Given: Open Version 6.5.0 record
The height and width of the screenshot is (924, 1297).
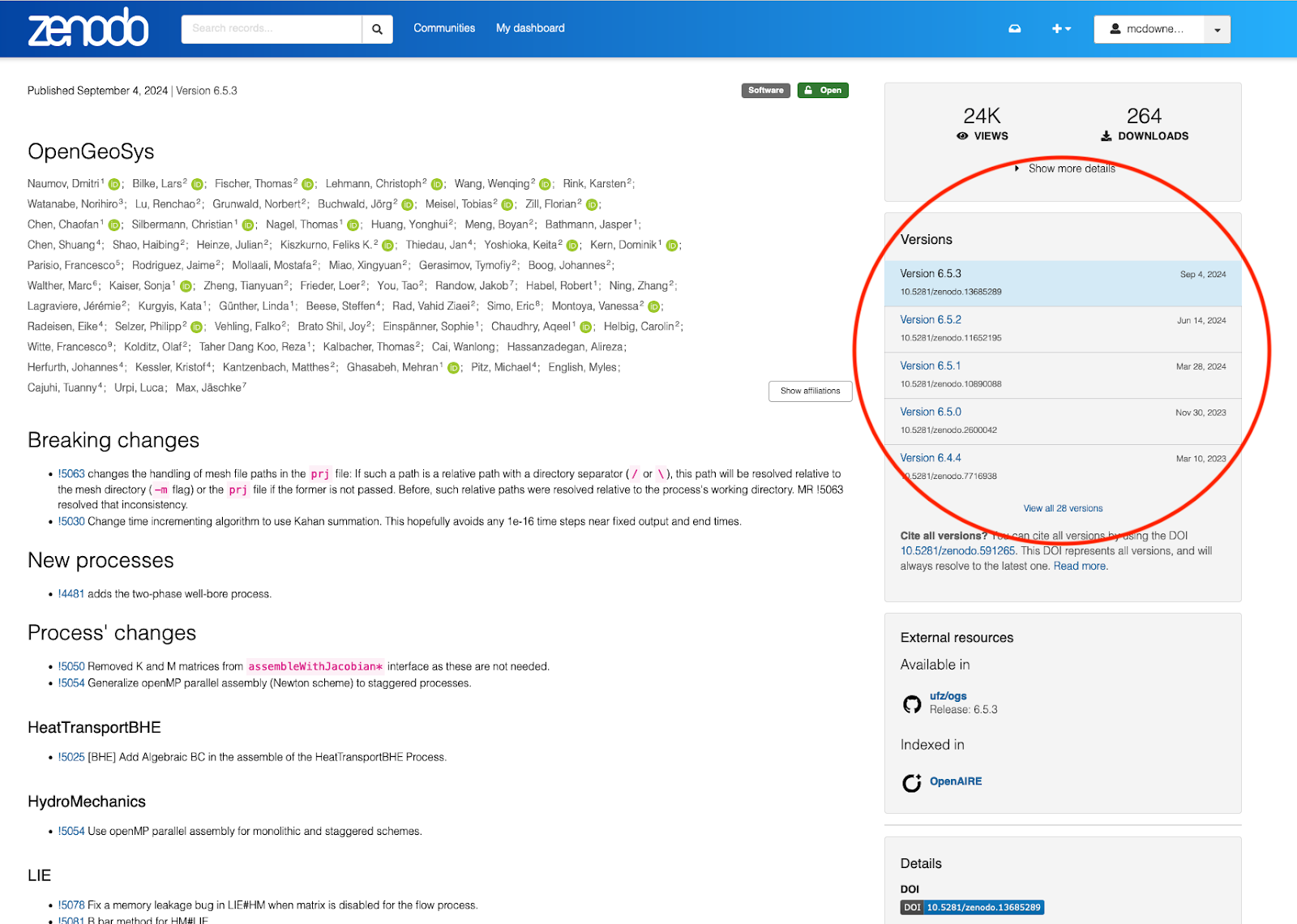Looking at the screenshot, I should click(931, 412).
